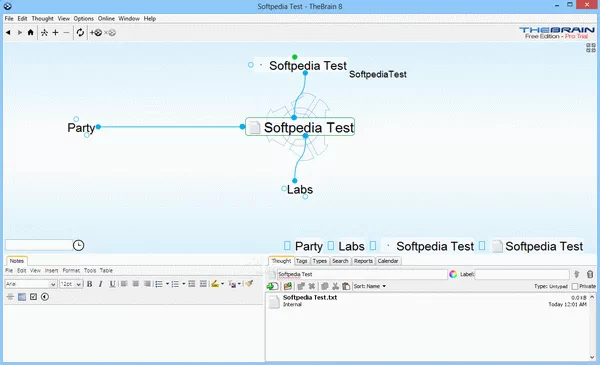Expand the Sort: Name dropdown

point(370,286)
